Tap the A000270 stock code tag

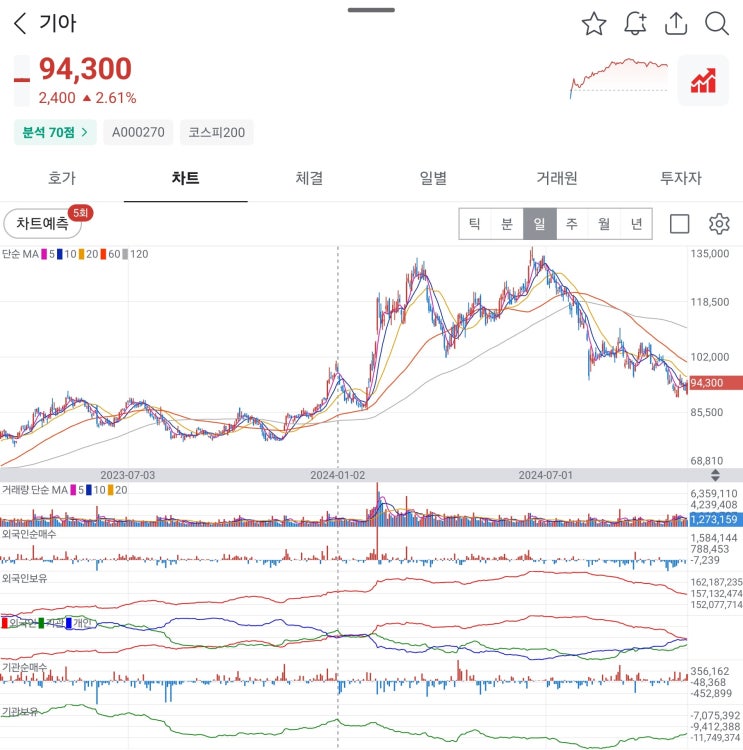point(138,132)
